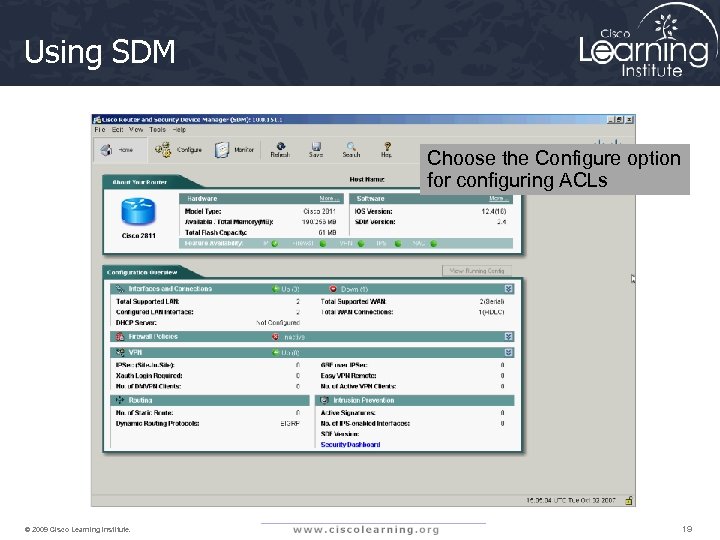The height and width of the screenshot is (540, 720).
Task: Click the Software panel header
Action: coord(431,198)
